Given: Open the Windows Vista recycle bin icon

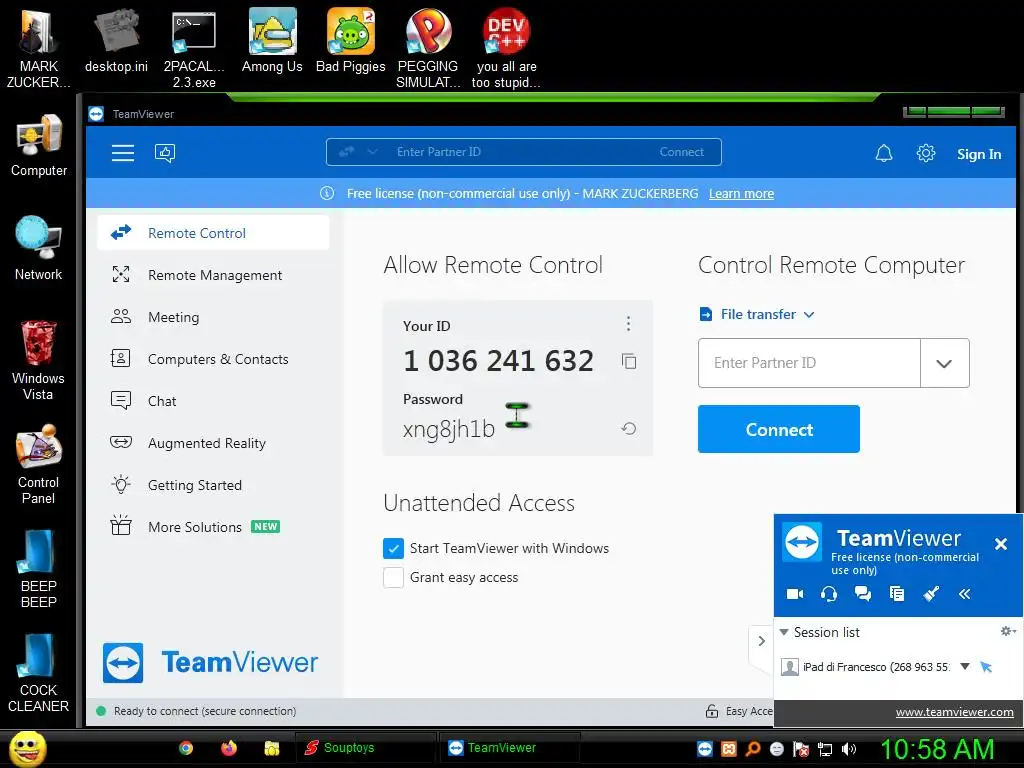Looking at the screenshot, I should tap(39, 360).
